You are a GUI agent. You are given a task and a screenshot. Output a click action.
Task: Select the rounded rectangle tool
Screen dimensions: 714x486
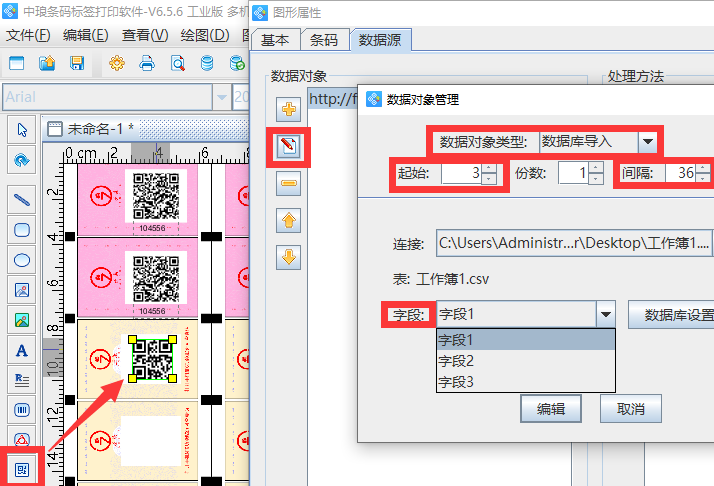point(21,230)
